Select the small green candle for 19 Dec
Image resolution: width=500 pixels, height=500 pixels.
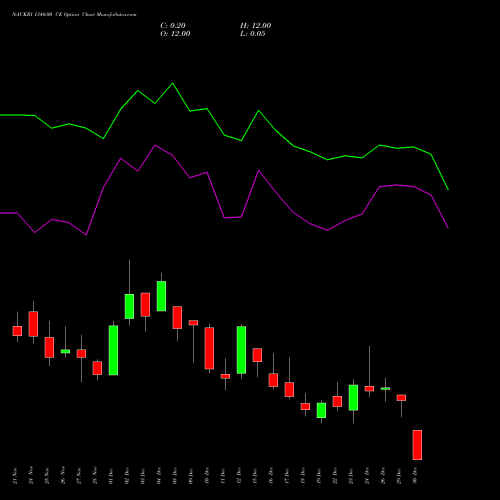click(321, 410)
